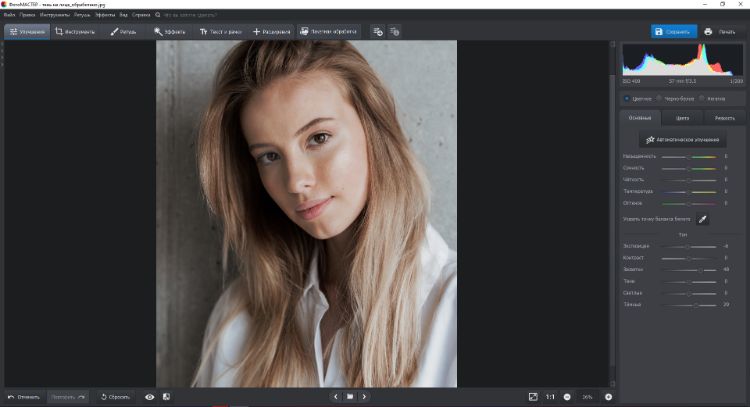Click the portrait photo in canvas

[307, 214]
